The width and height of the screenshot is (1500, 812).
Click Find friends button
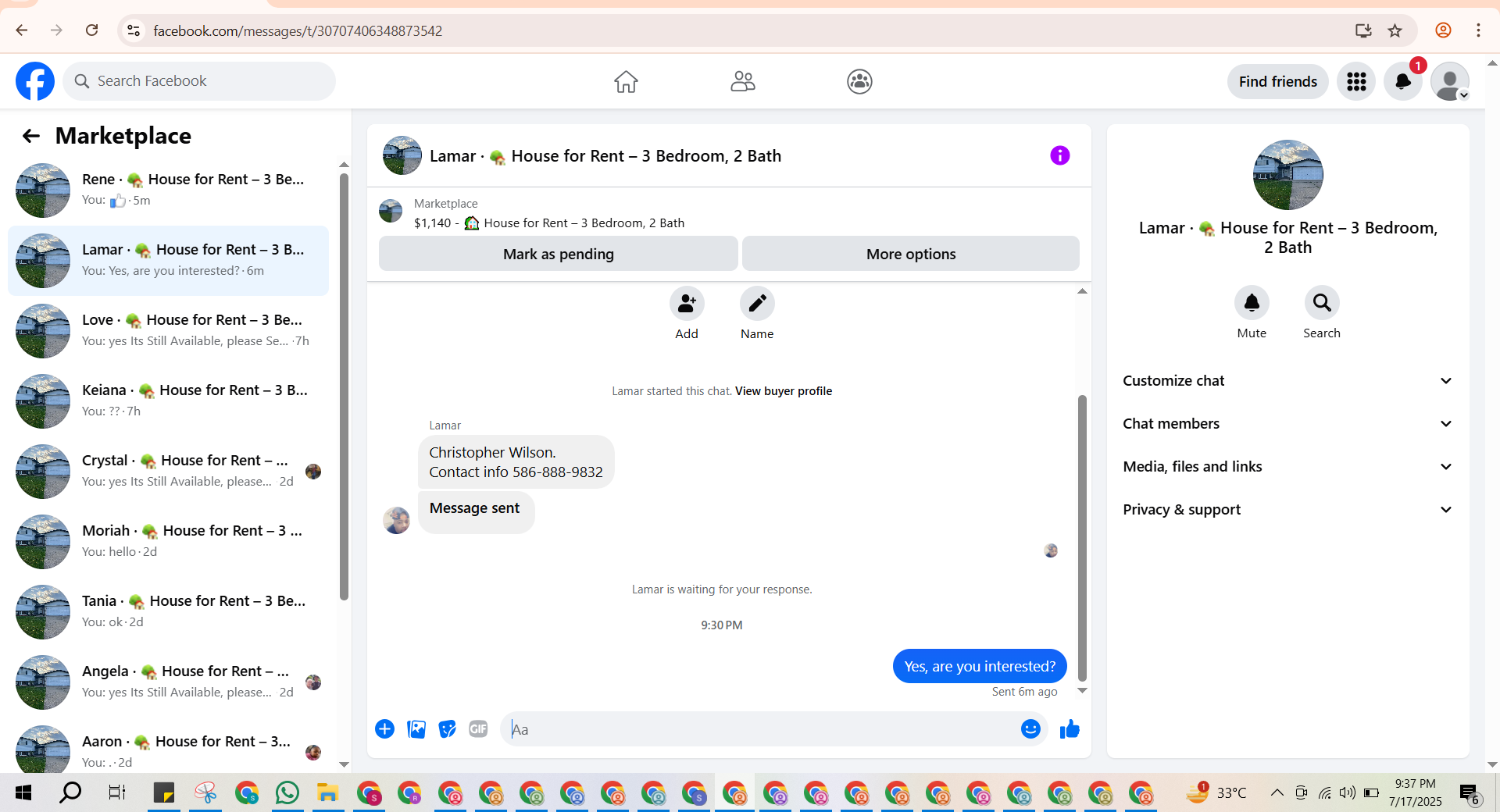[1278, 81]
